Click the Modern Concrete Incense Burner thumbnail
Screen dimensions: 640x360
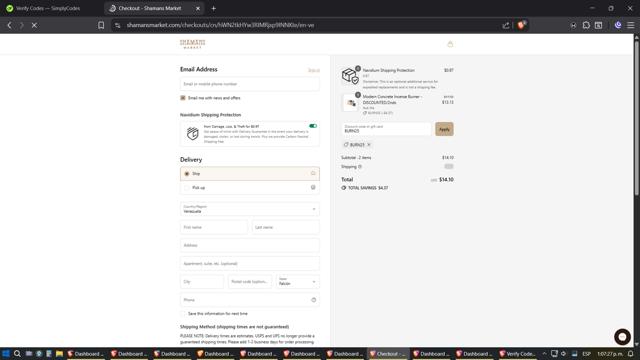tap(351, 103)
